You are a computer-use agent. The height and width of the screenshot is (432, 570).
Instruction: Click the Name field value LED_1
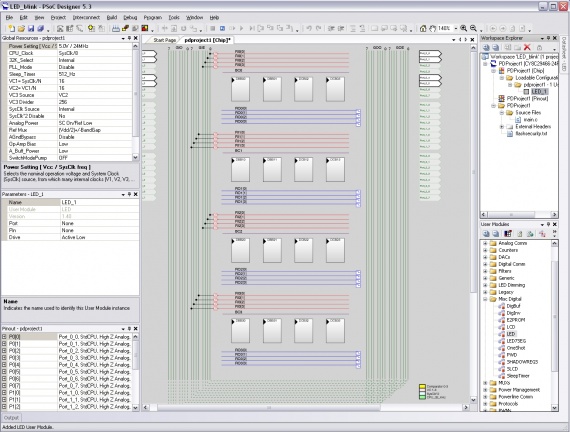tap(100, 202)
